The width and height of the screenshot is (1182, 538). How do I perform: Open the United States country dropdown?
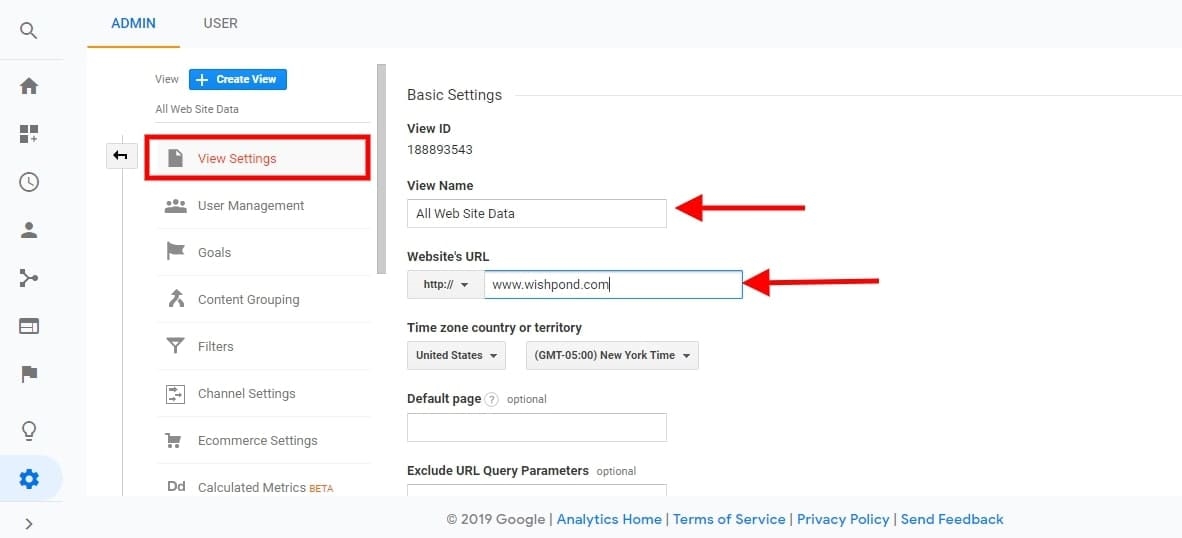coord(456,356)
